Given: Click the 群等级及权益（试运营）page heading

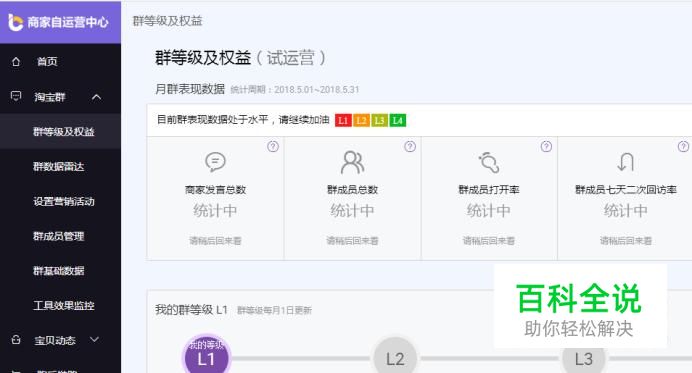Looking at the screenshot, I should pos(240,58).
